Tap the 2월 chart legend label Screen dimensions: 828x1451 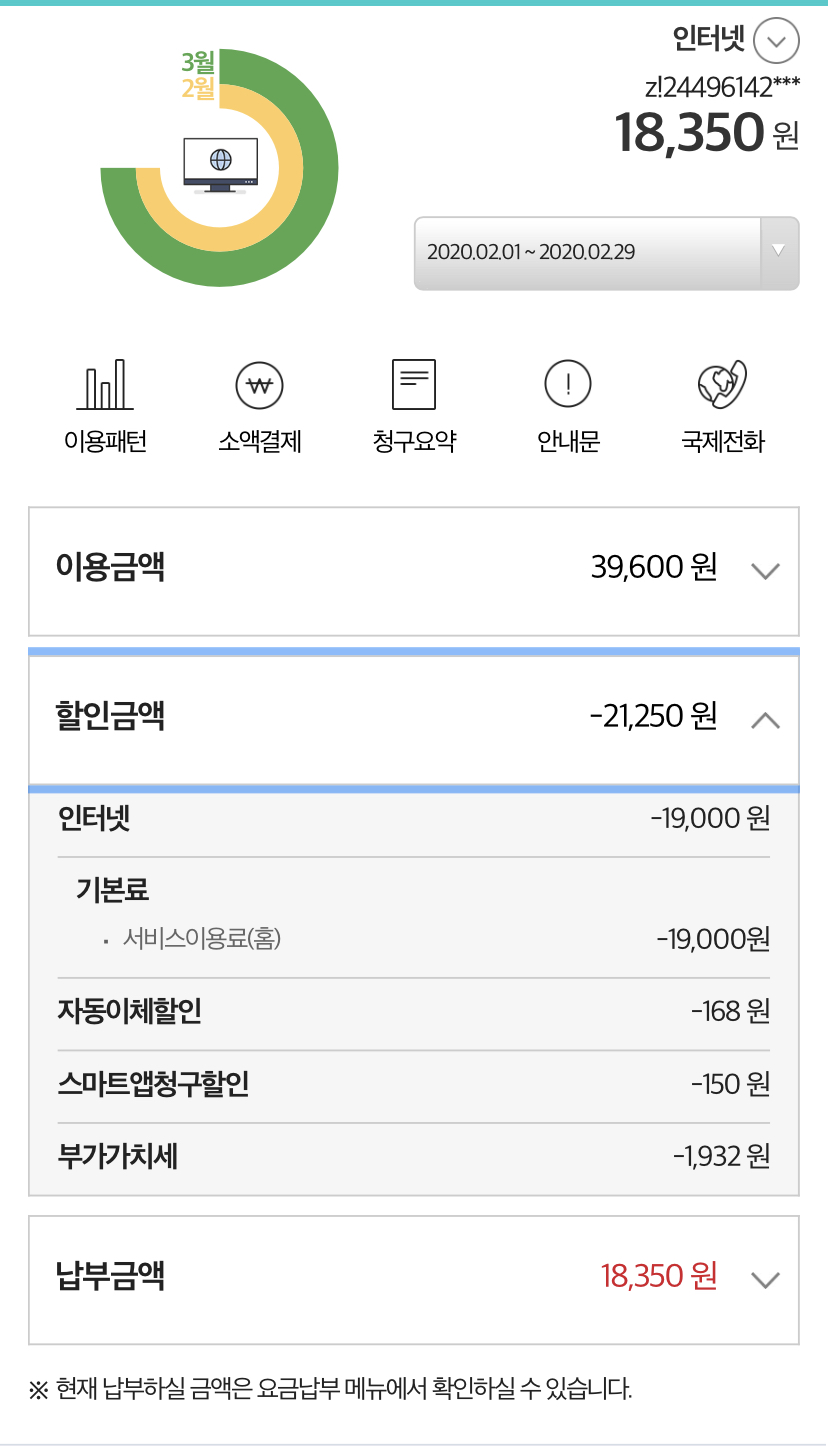click(198, 88)
